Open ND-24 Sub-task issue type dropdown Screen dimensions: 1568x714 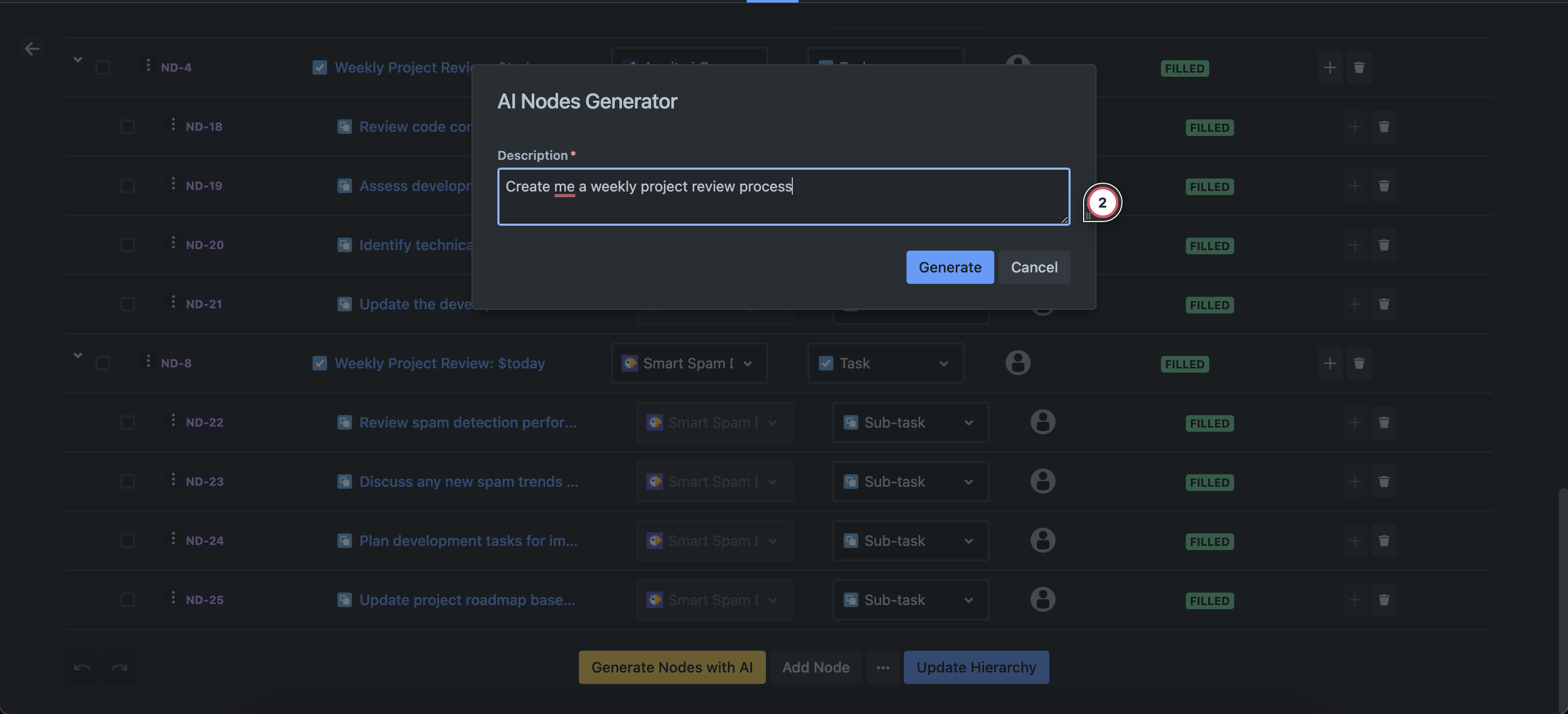tap(910, 541)
